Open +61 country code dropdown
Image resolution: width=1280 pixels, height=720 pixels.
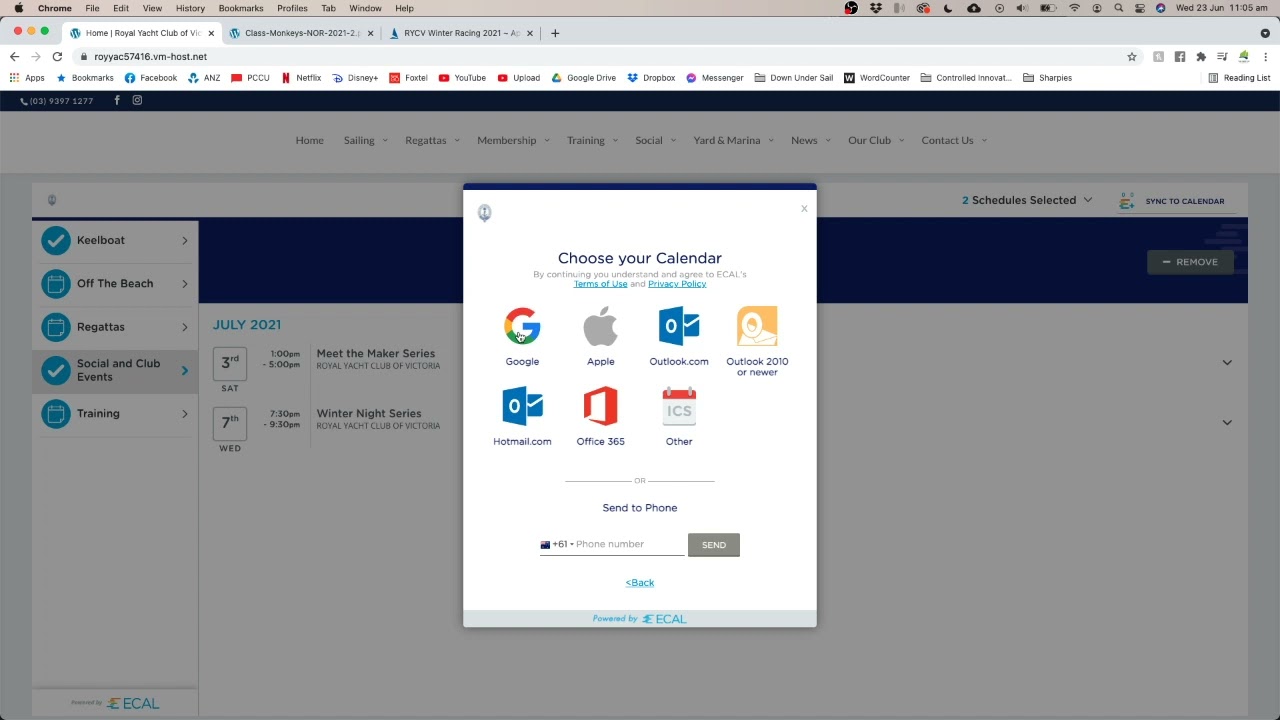tap(557, 545)
